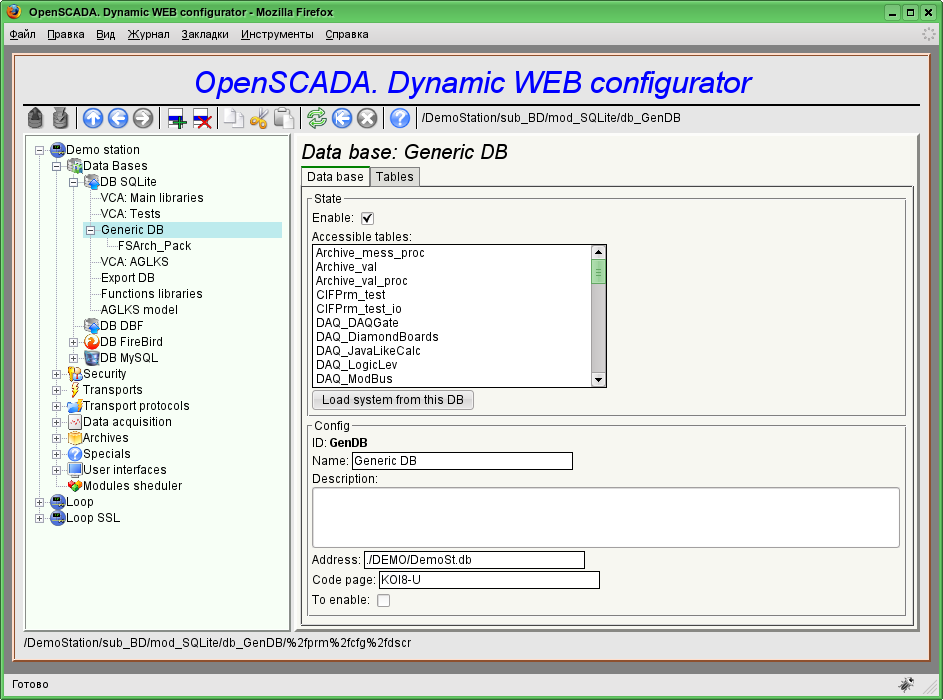Open the Правка menu
Viewport: 943px width, 700px height.
[x=66, y=34]
